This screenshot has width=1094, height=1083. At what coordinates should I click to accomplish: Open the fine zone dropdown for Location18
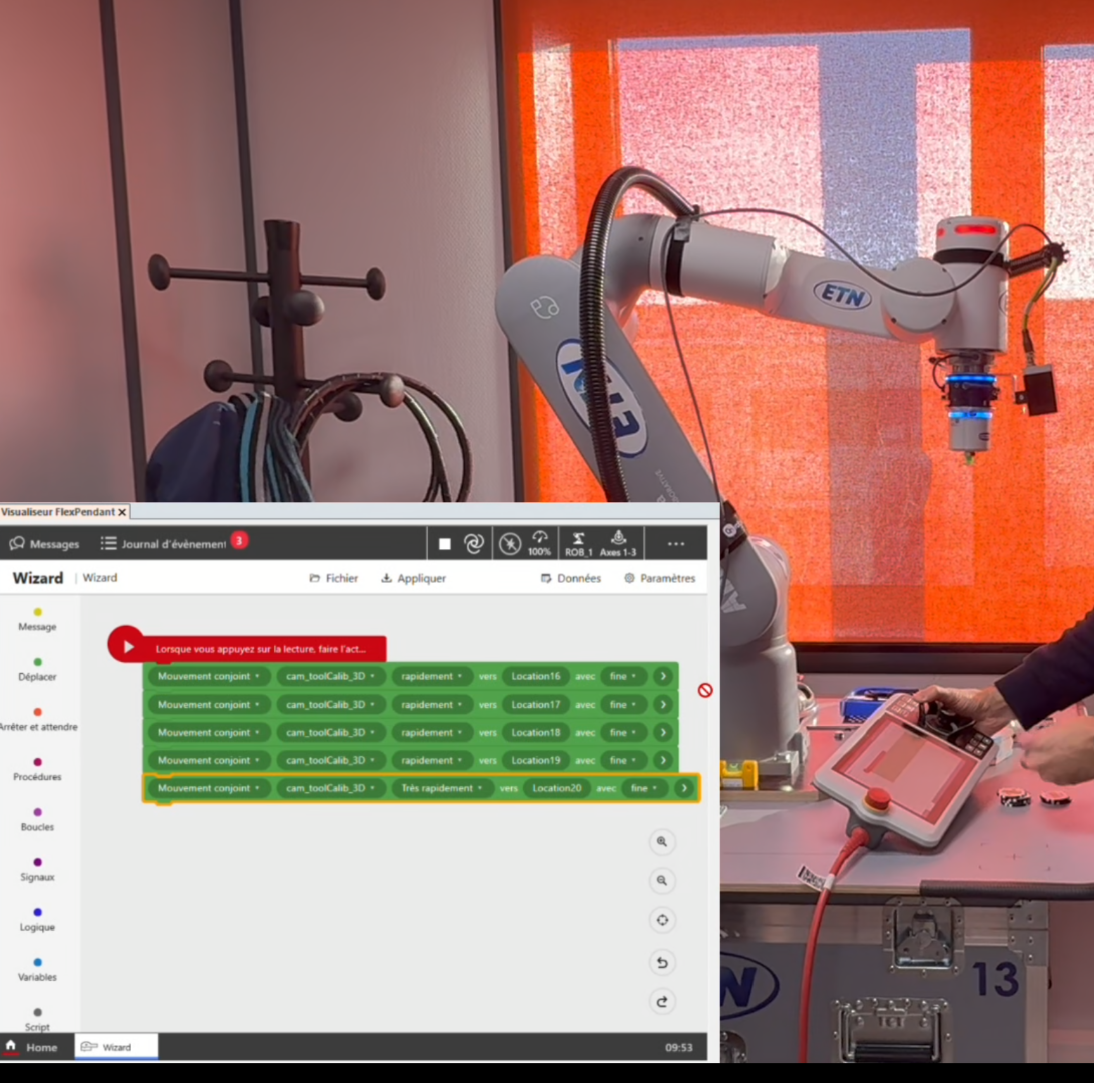point(624,732)
